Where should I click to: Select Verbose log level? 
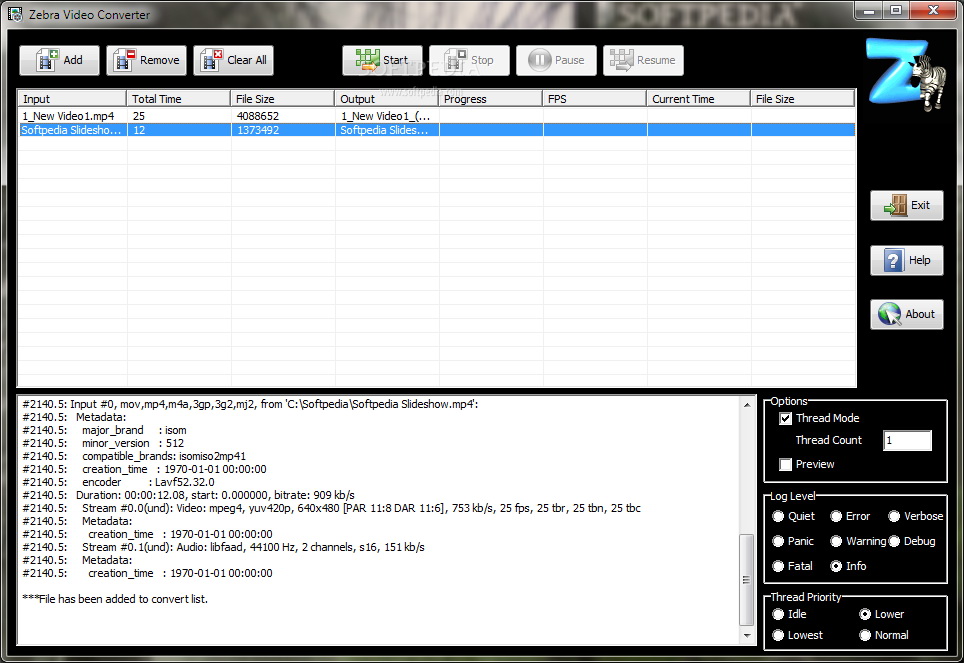(894, 516)
